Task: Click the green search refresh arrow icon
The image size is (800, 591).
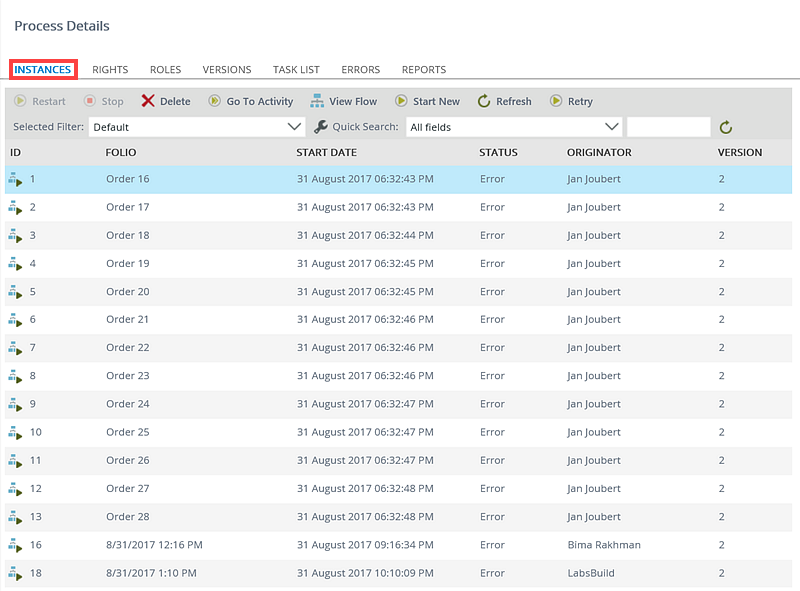Action: [x=726, y=127]
